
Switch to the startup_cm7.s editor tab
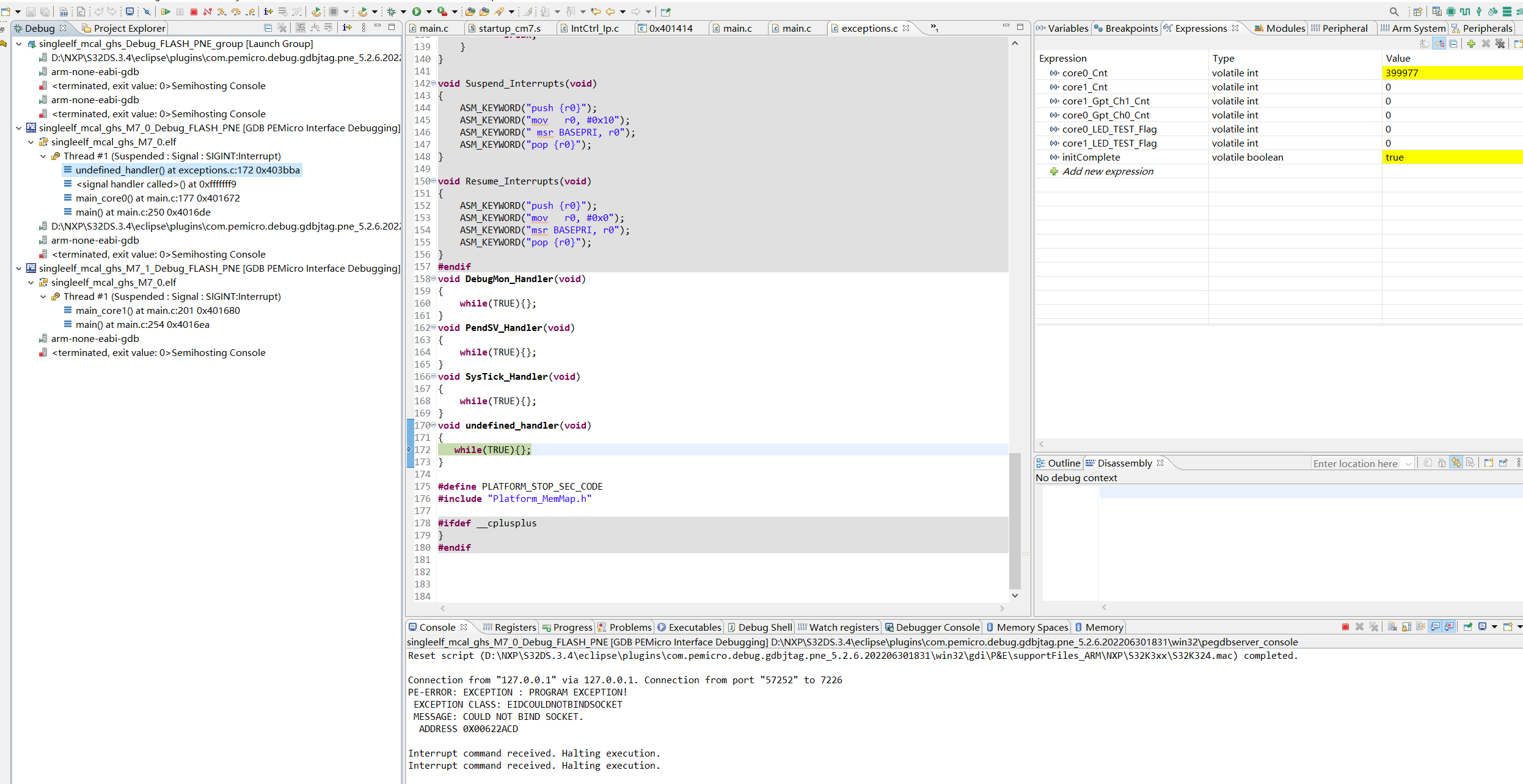pos(509,29)
